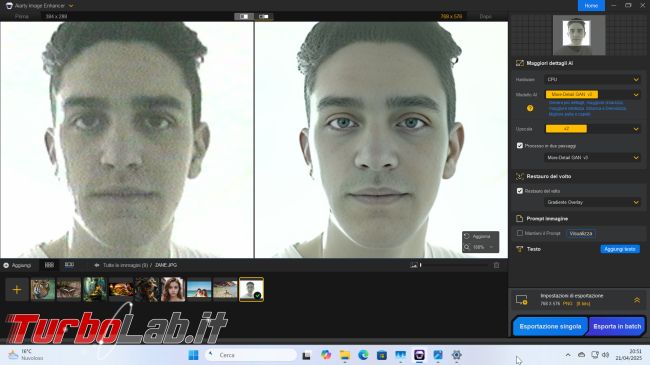Select the Dopo tab label
650x365 pixels.
(x=485, y=17)
